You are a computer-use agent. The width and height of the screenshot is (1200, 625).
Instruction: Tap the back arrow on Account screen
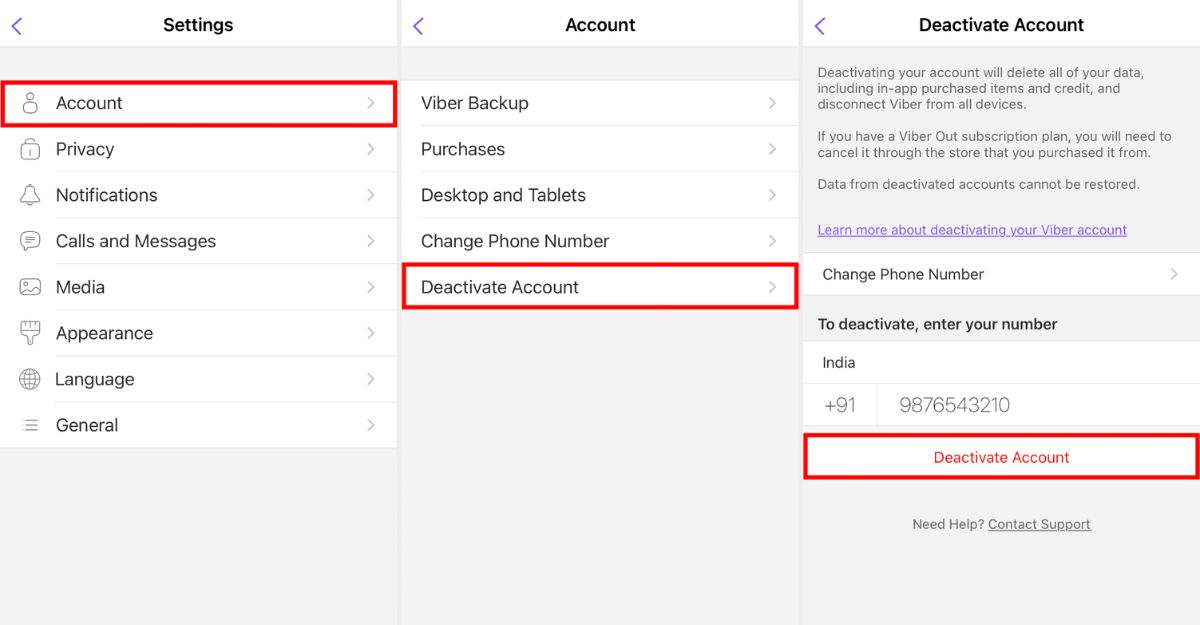418,26
